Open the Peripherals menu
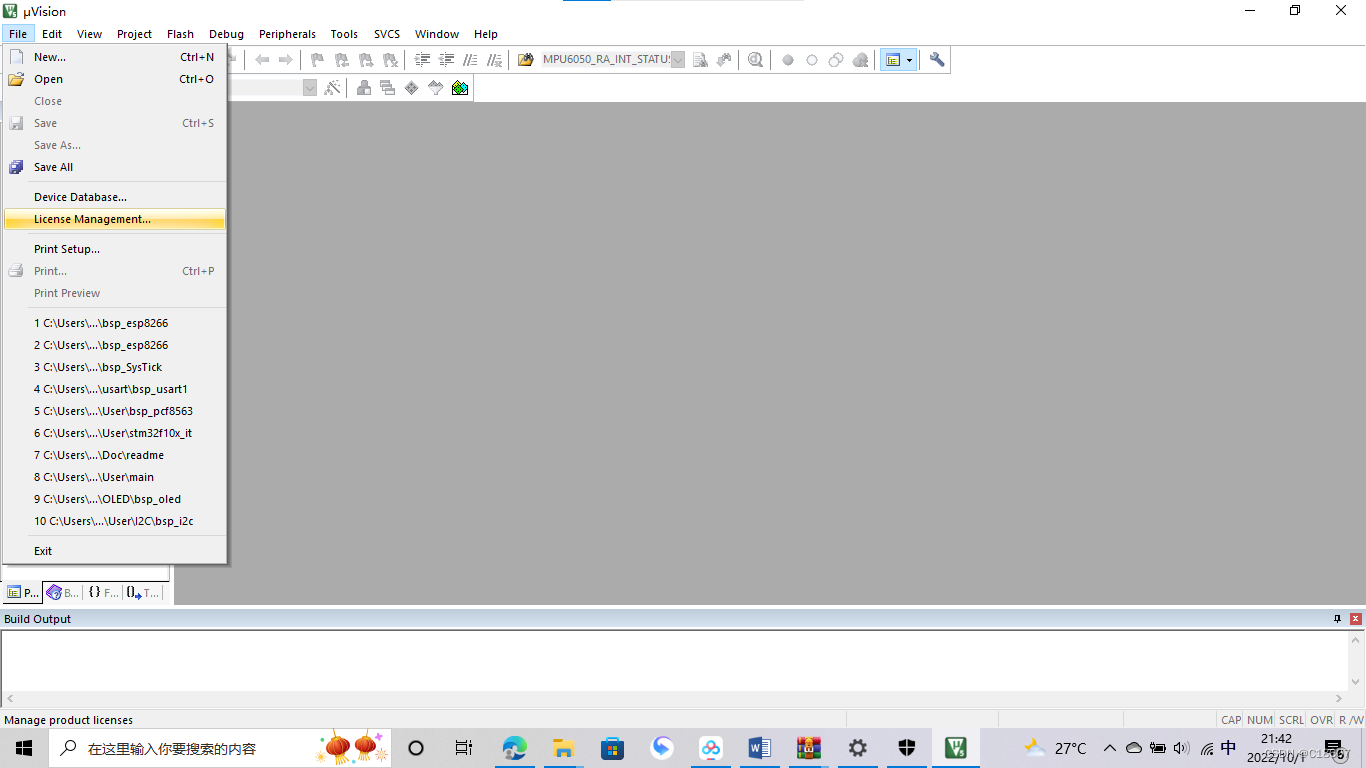This screenshot has width=1366, height=768. (287, 34)
